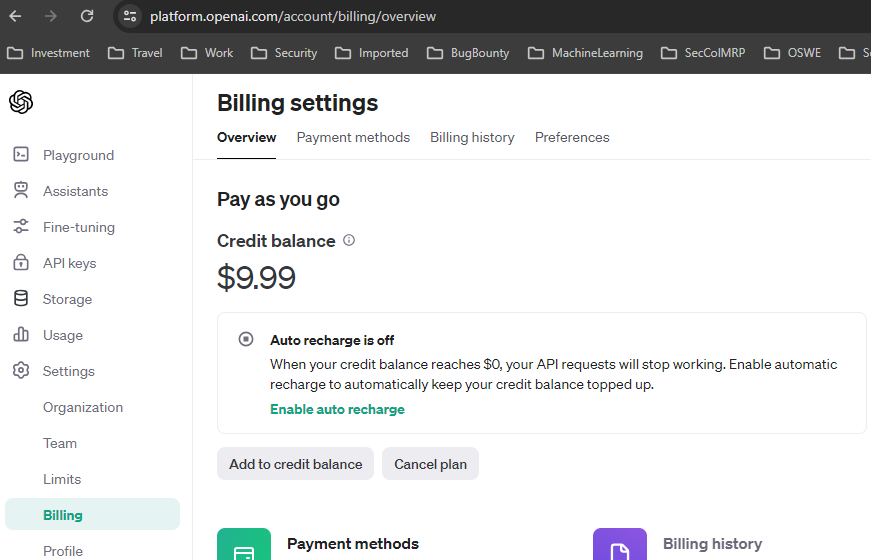Screen dimensions: 871x560
Task: Click the OpenAI logo icon
Action: (21, 102)
